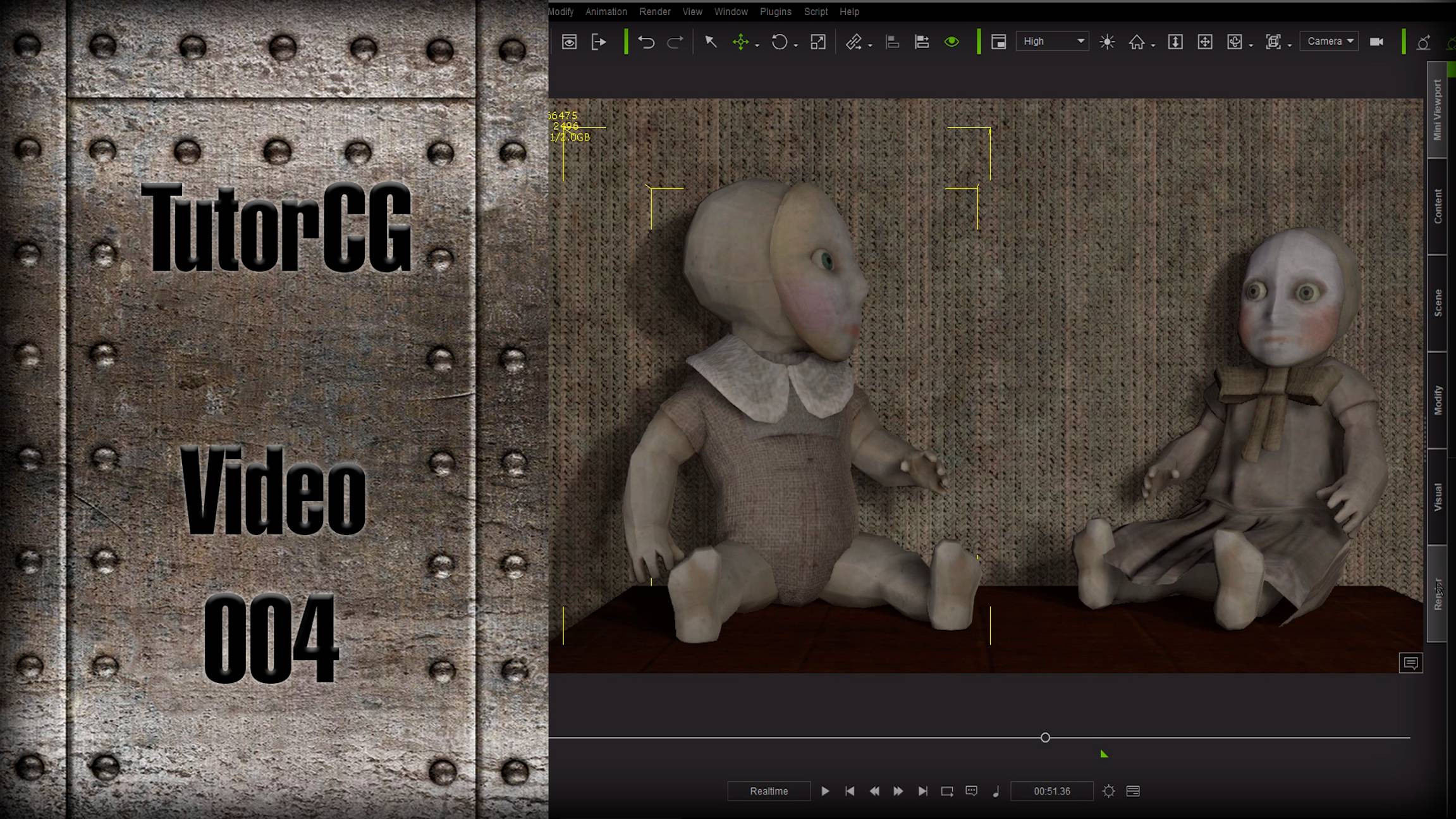Choose the Rotate tool icon
This screenshot has height=819, width=1456.
point(779,42)
